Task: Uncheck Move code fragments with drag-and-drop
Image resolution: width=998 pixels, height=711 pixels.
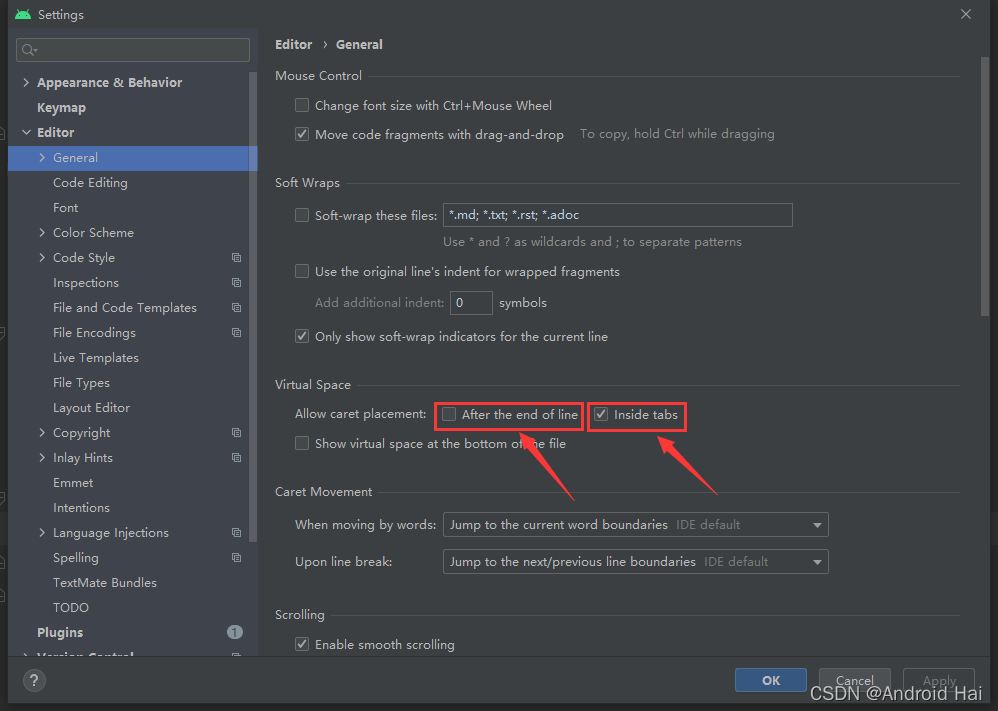Action: pyautogui.click(x=302, y=134)
